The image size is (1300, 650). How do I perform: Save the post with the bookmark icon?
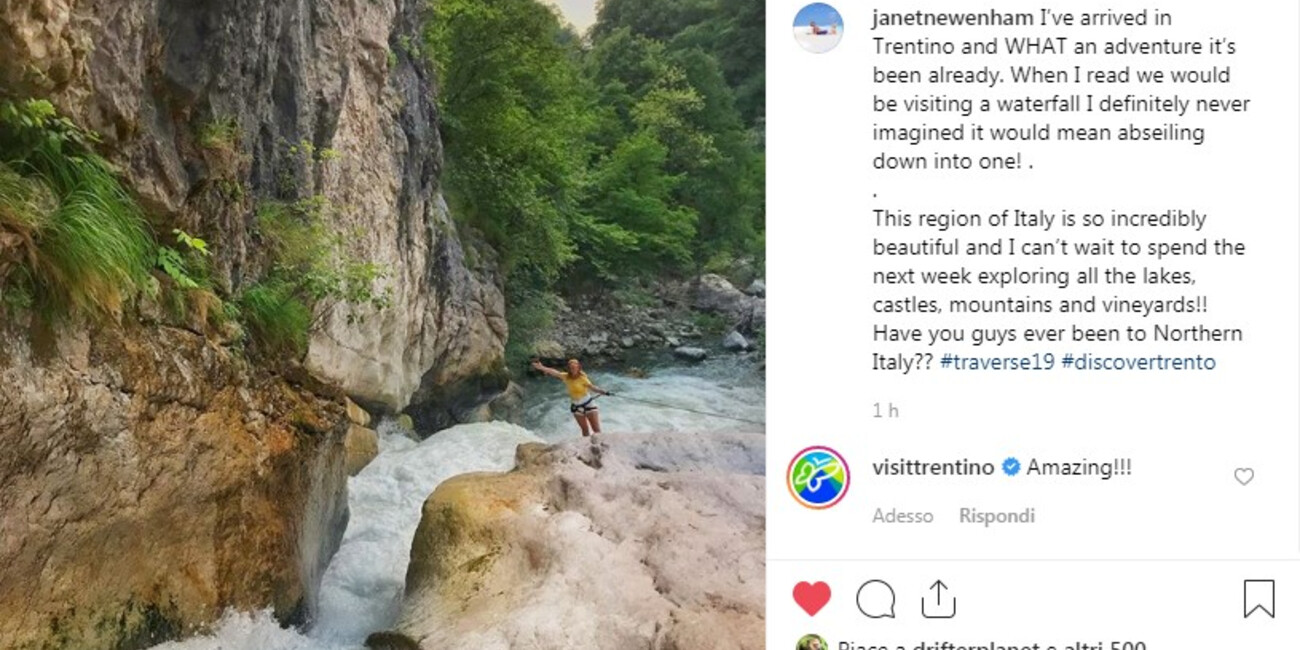(1258, 595)
